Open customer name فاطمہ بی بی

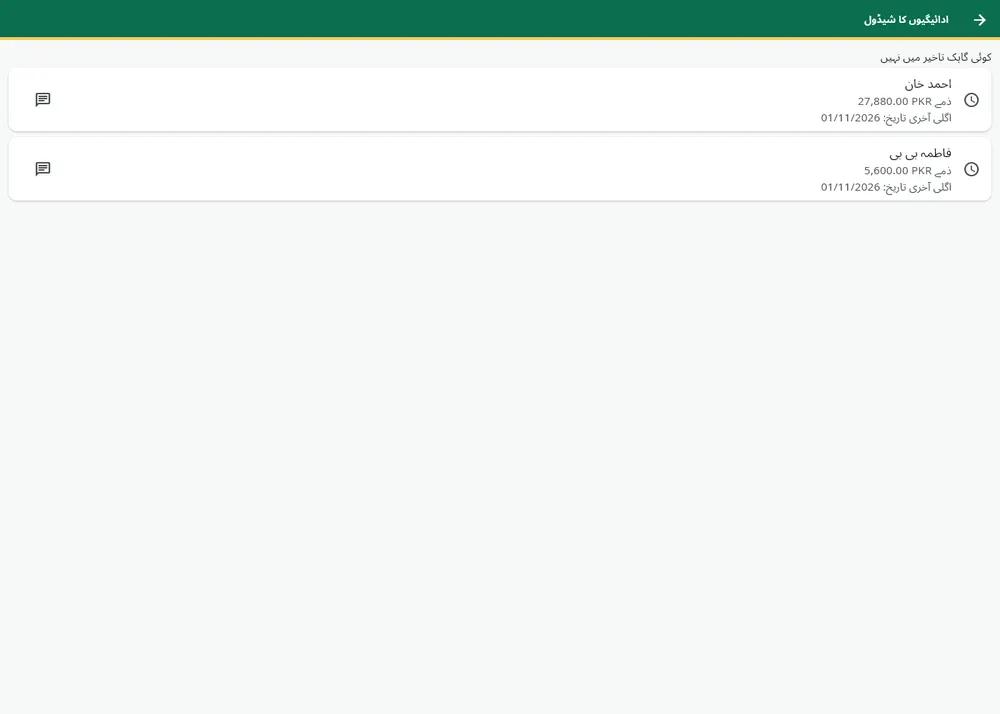tap(920, 153)
